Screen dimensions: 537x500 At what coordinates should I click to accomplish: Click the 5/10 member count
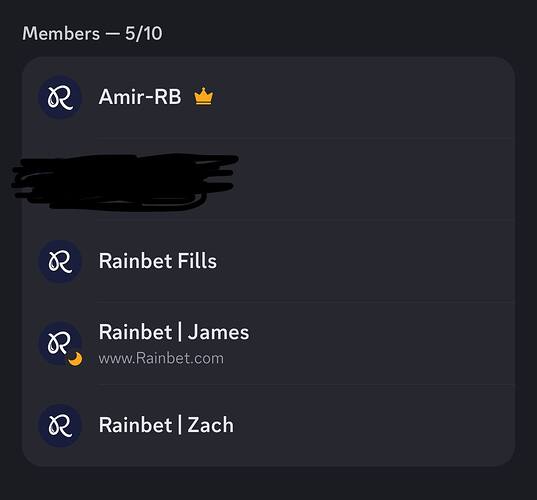[143, 34]
